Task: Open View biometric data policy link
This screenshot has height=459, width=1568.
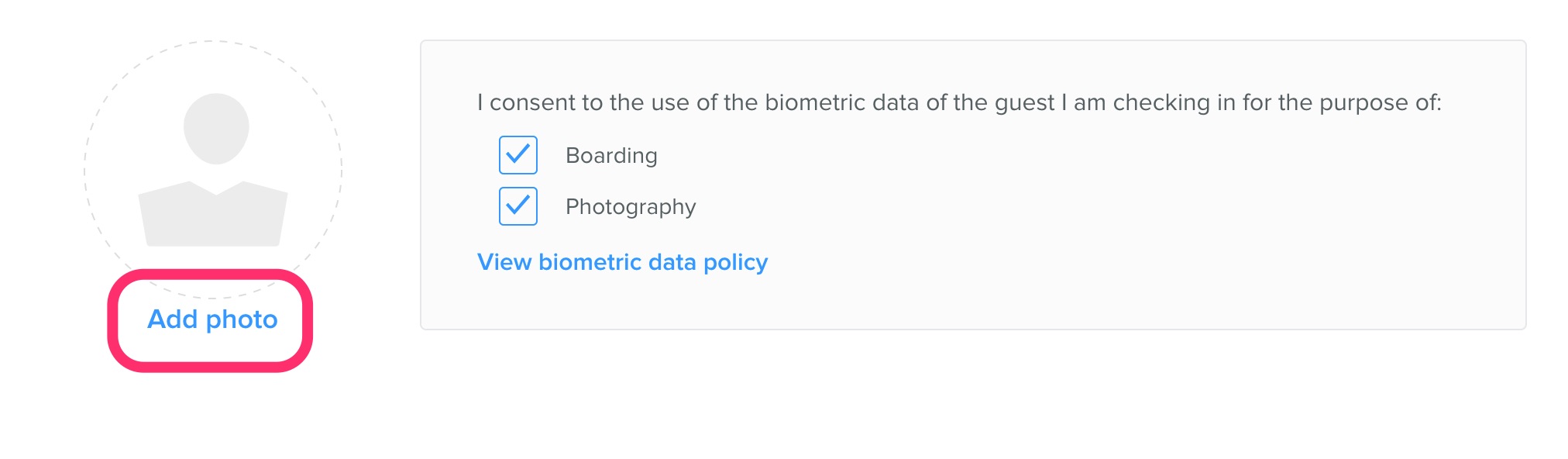Action: coord(622,262)
